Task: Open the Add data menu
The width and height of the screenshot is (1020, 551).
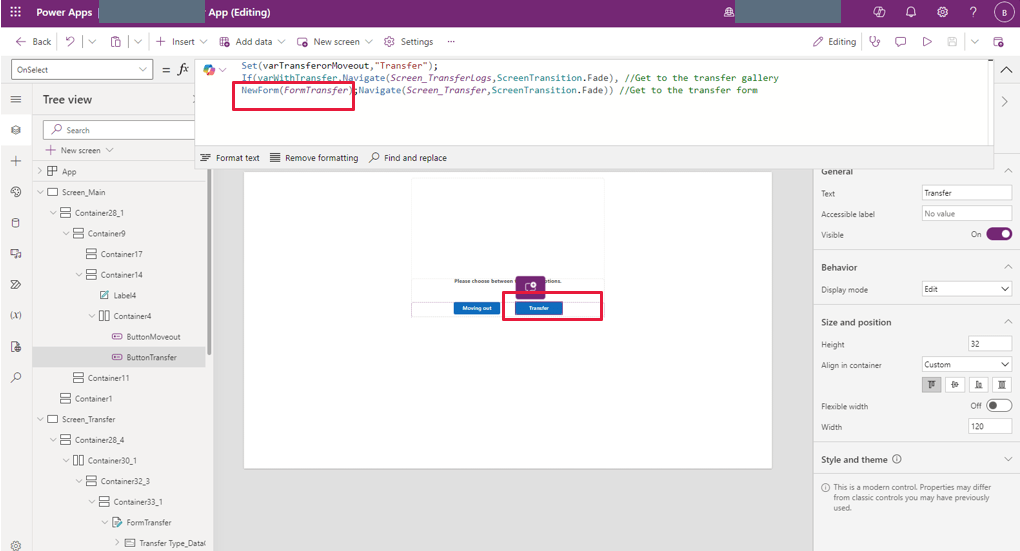Action: point(252,42)
